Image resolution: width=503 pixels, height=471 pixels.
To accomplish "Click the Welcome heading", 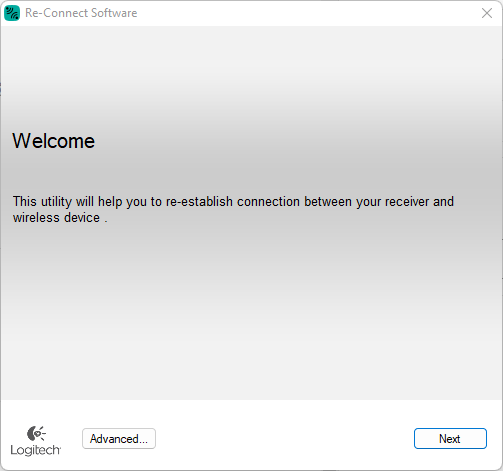I will coord(54,141).
